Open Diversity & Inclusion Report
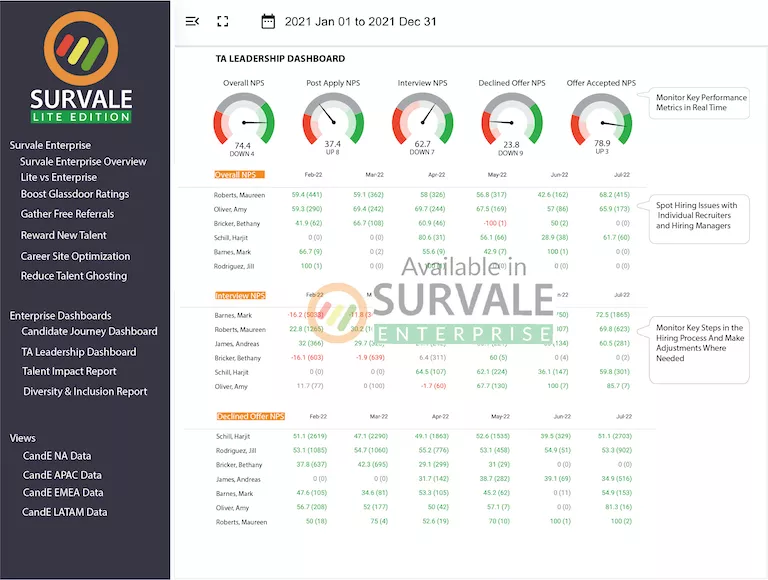The image size is (768, 580). pos(86,392)
